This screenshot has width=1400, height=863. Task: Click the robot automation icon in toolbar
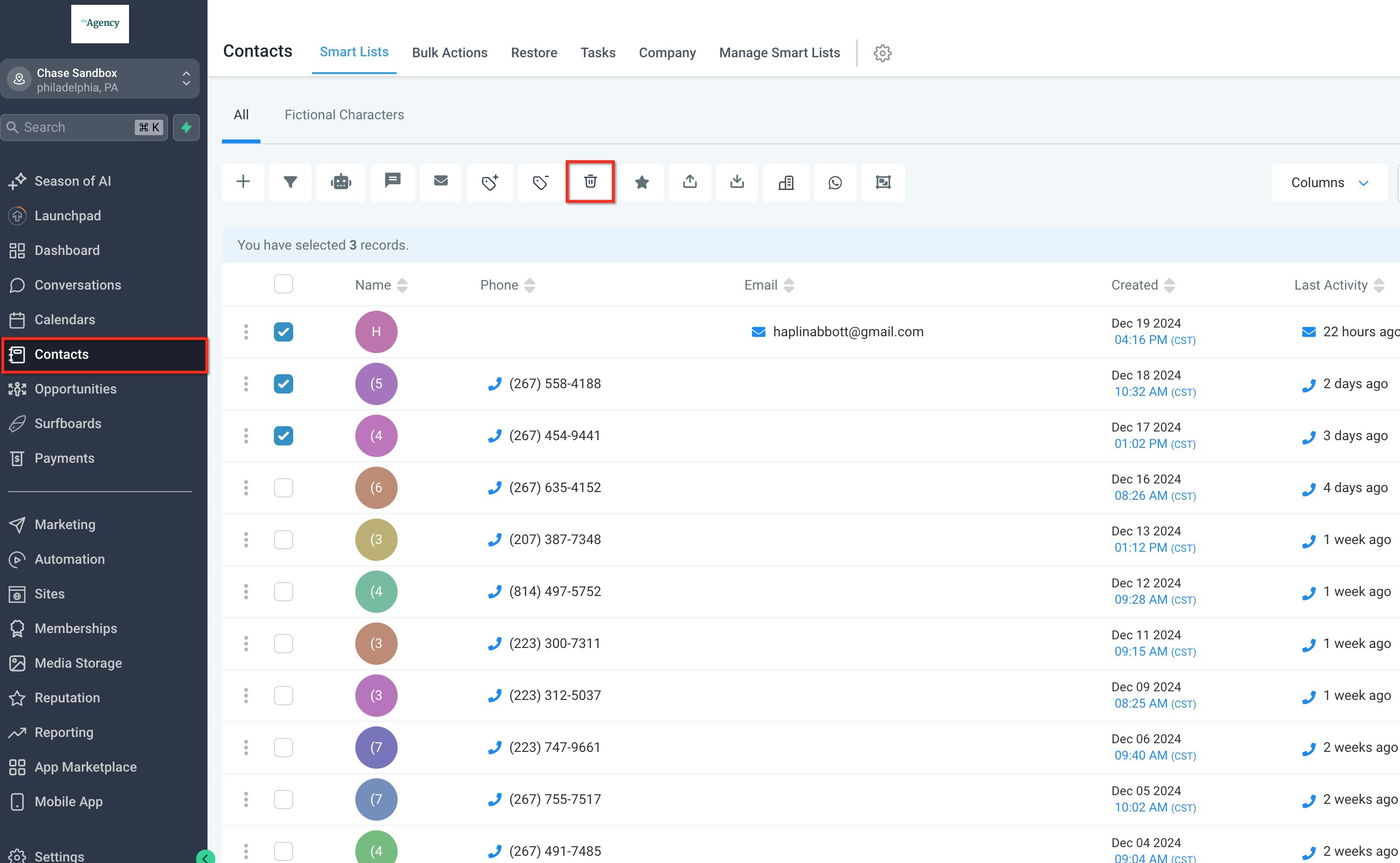(x=341, y=182)
